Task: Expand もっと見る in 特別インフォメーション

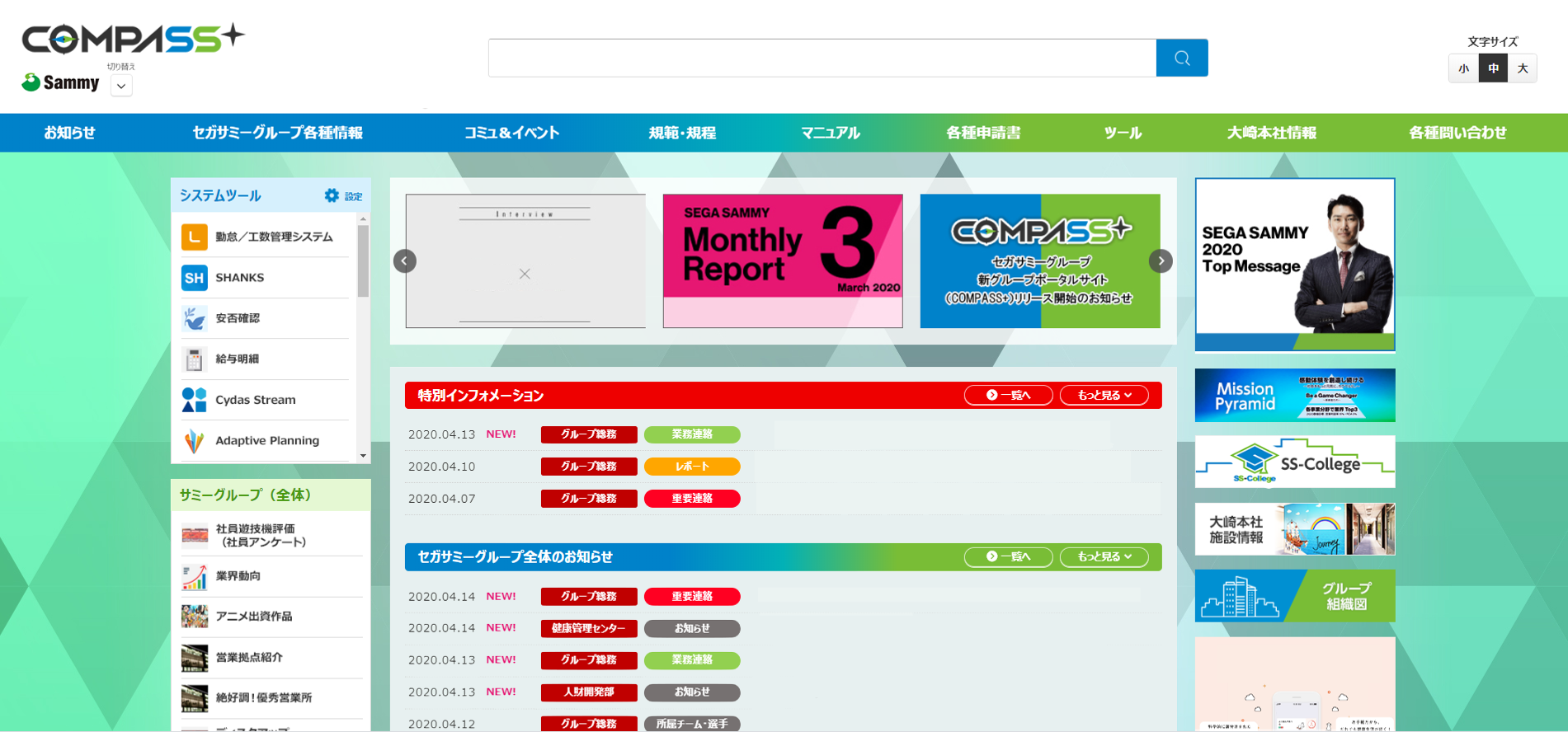Action: pyautogui.click(x=1104, y=396)
